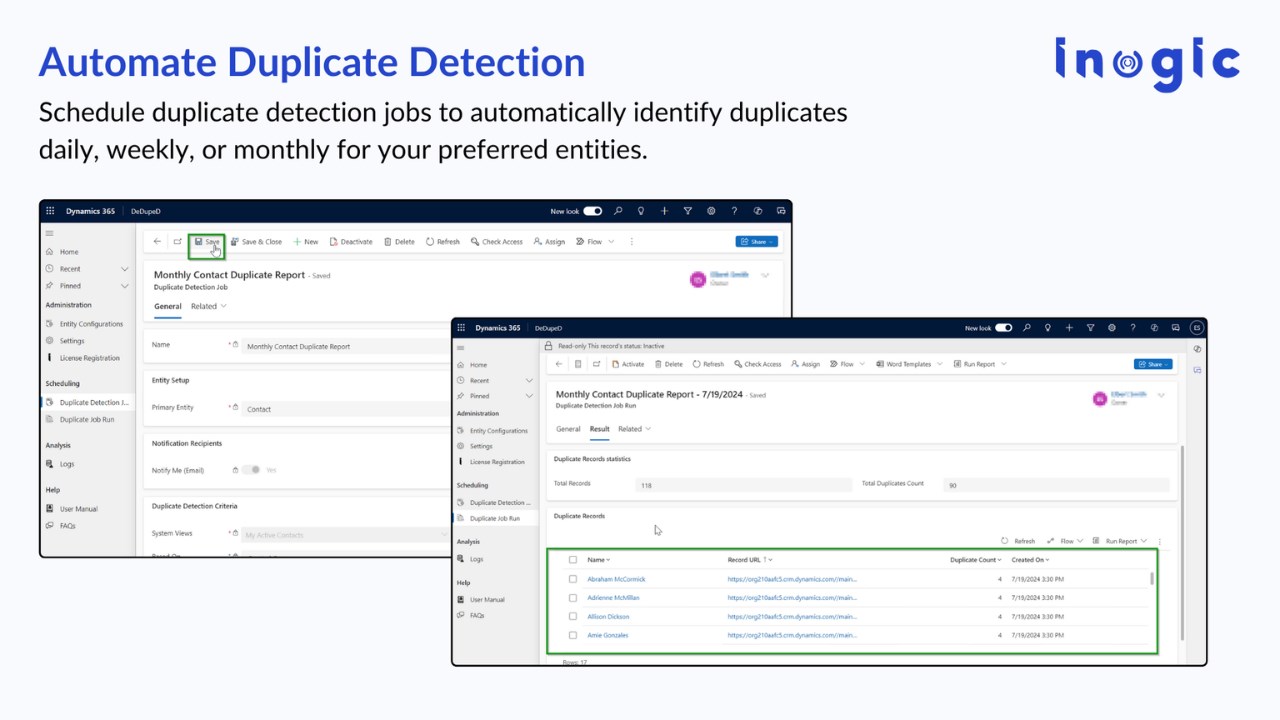Click Check Access in front window toolbar
Screen dimensions: 1280x720
pos(757,364)
